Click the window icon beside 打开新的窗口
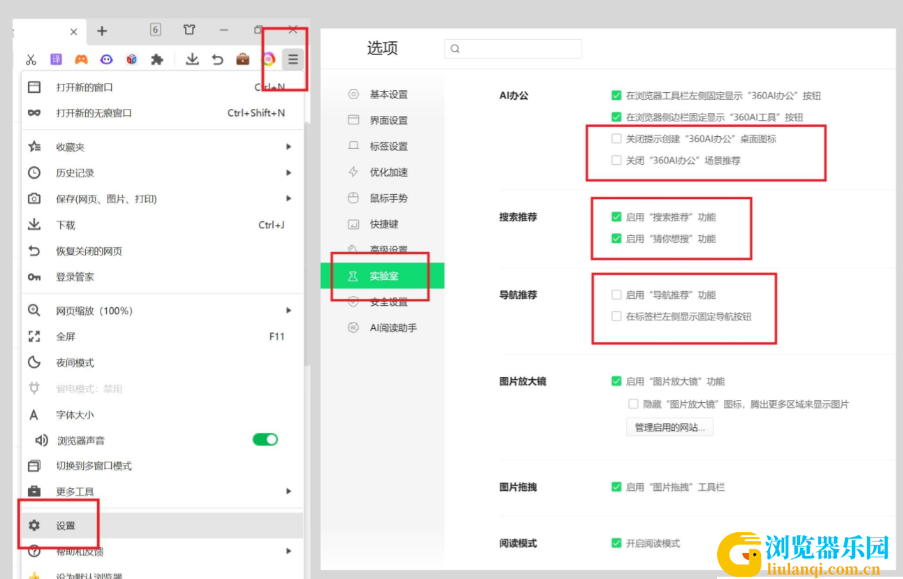The height and width of the screenshot is (579, 903). [35, 87]
